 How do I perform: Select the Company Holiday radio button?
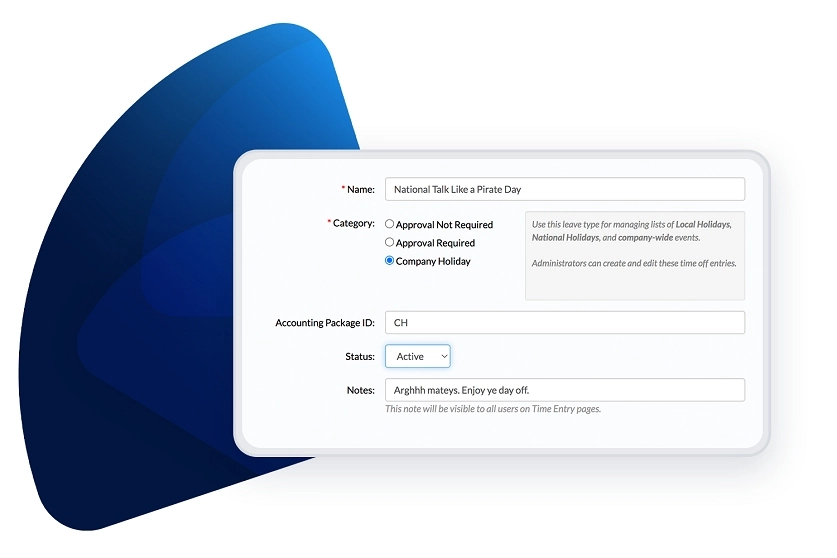pos(390,261)
